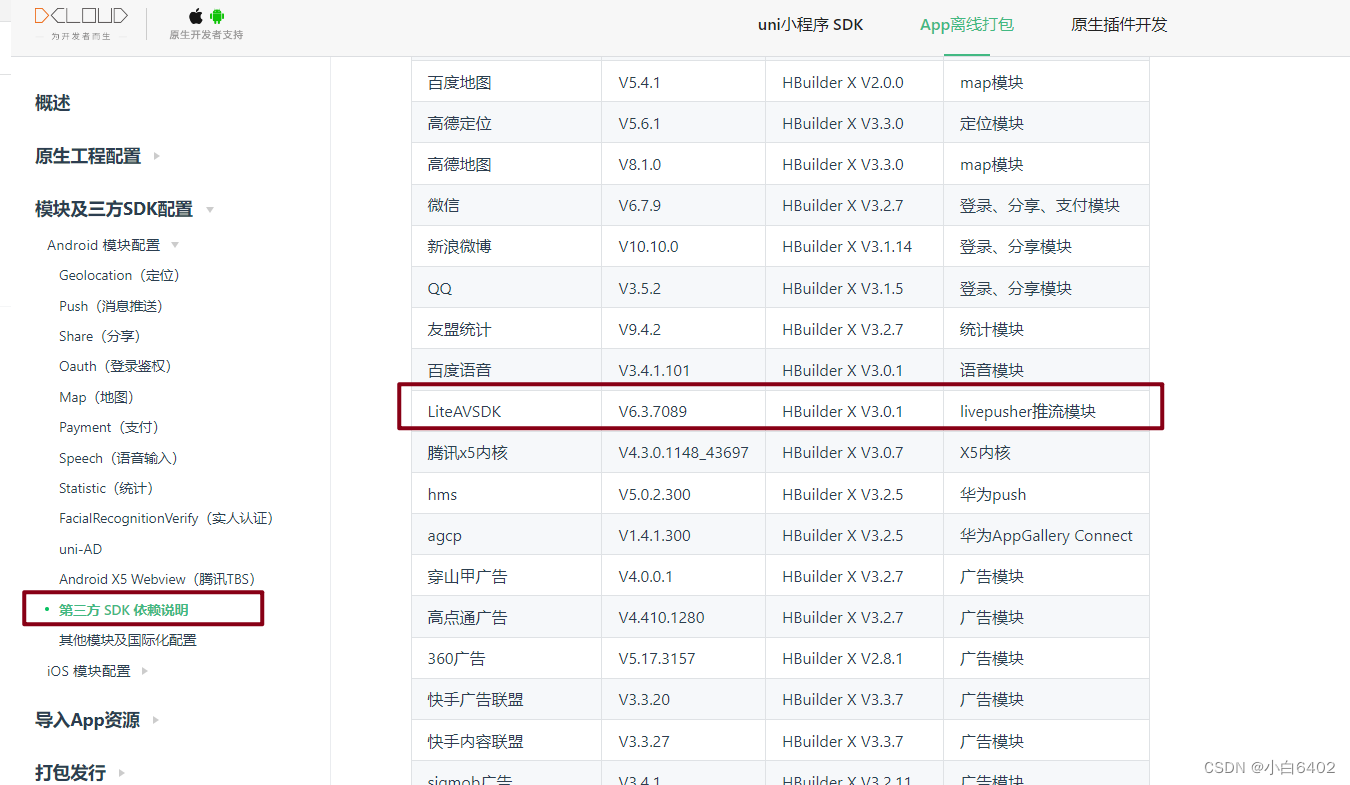
Task: Open uni-AD page
Action: click(80, 549)
